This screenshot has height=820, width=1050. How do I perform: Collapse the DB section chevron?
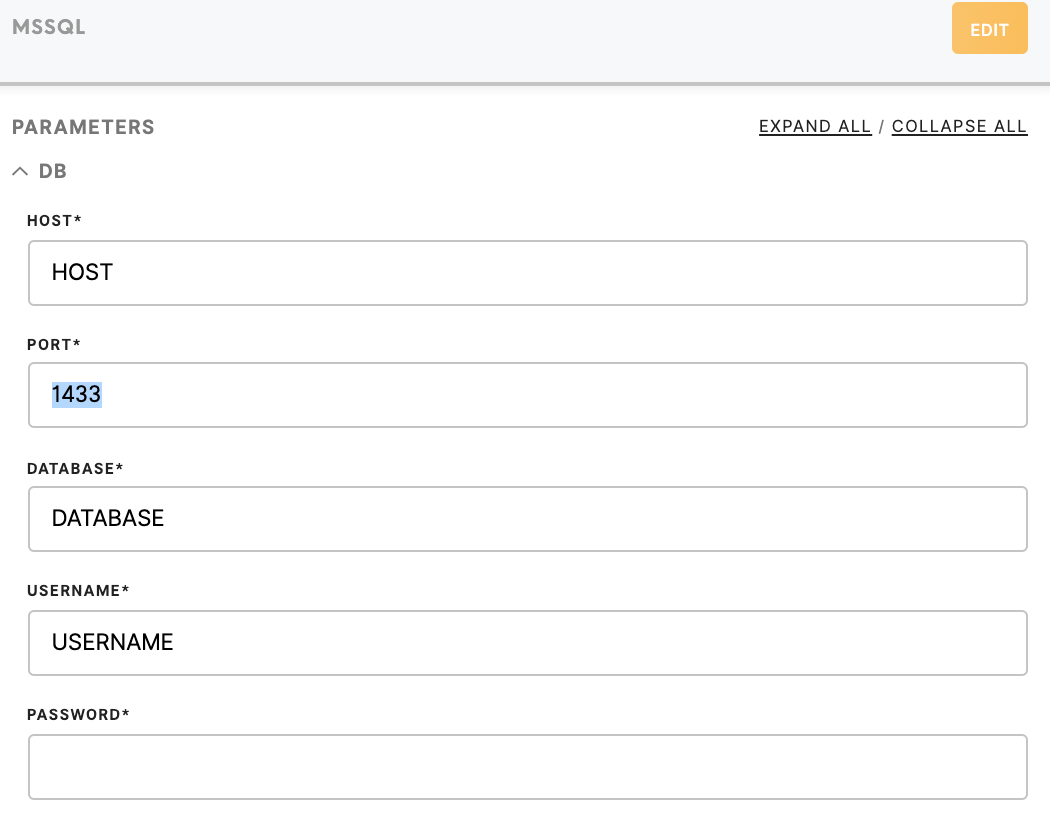[x=20, y=171]
